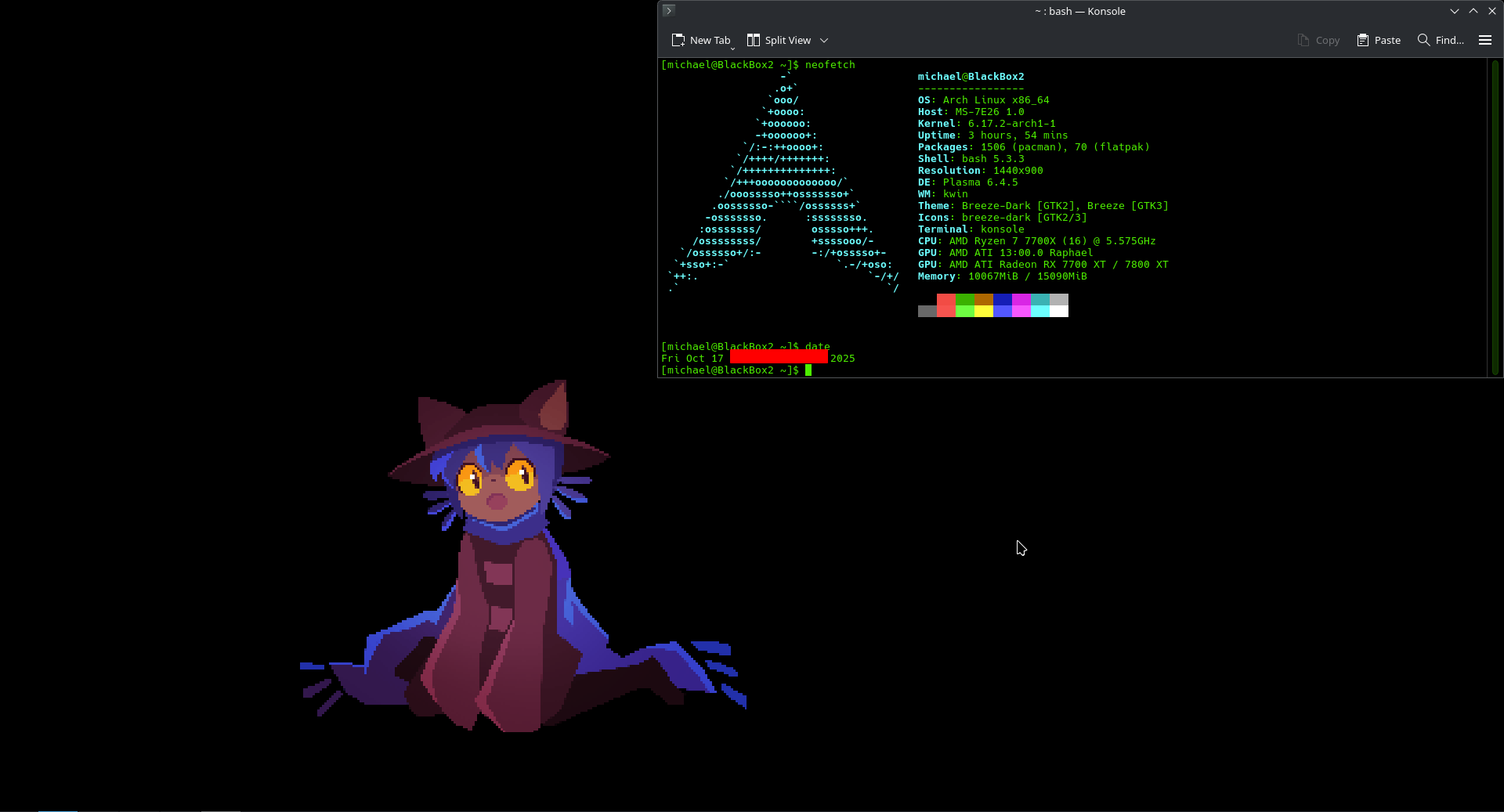Click the "Memory: 10067MiB / 15090MiB" line
Screen dimensions: 1504x812
pyautogui.click(x=1003, y=276)
